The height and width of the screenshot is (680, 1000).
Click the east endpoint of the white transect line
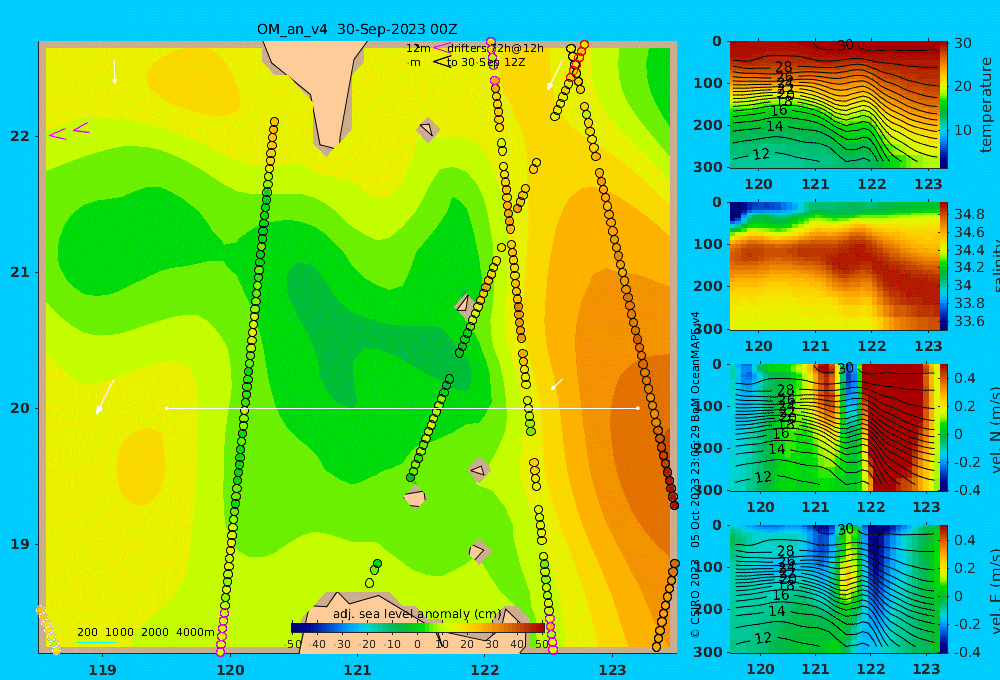(x=638, y=408)
